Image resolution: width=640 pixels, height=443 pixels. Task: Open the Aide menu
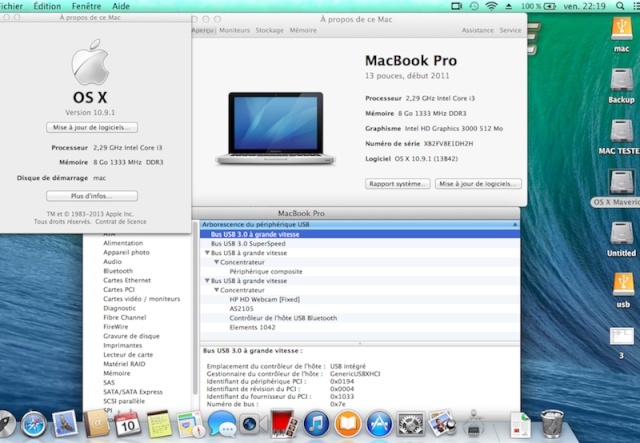121,6
